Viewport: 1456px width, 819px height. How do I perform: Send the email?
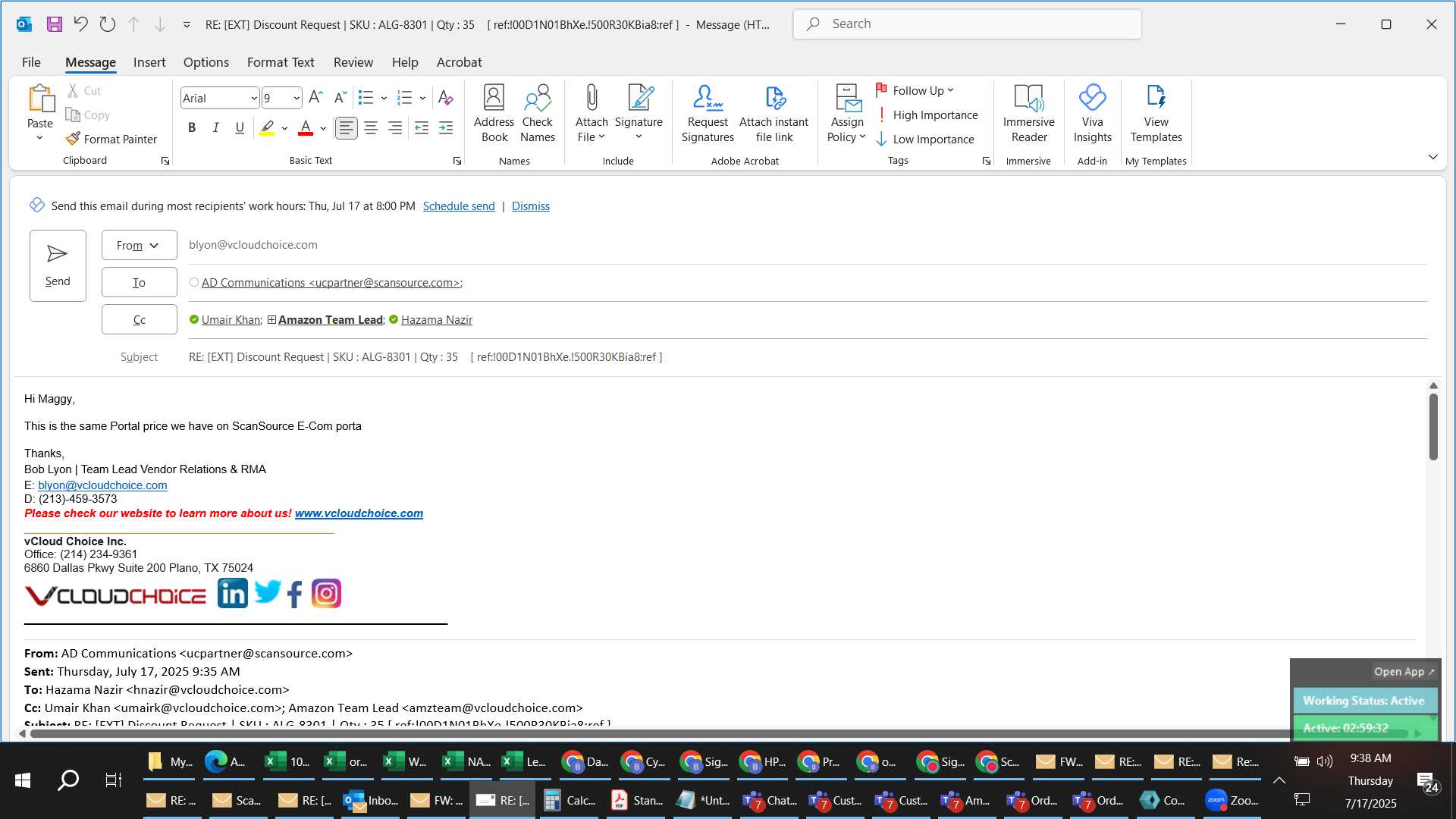coord(58,265)
